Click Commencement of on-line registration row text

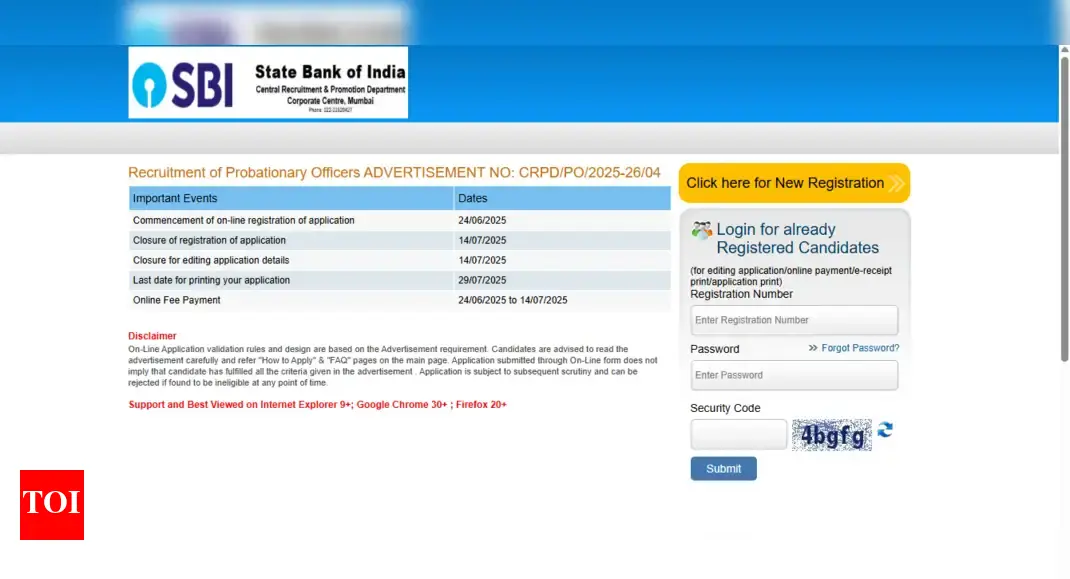click(x=244, y=221)
